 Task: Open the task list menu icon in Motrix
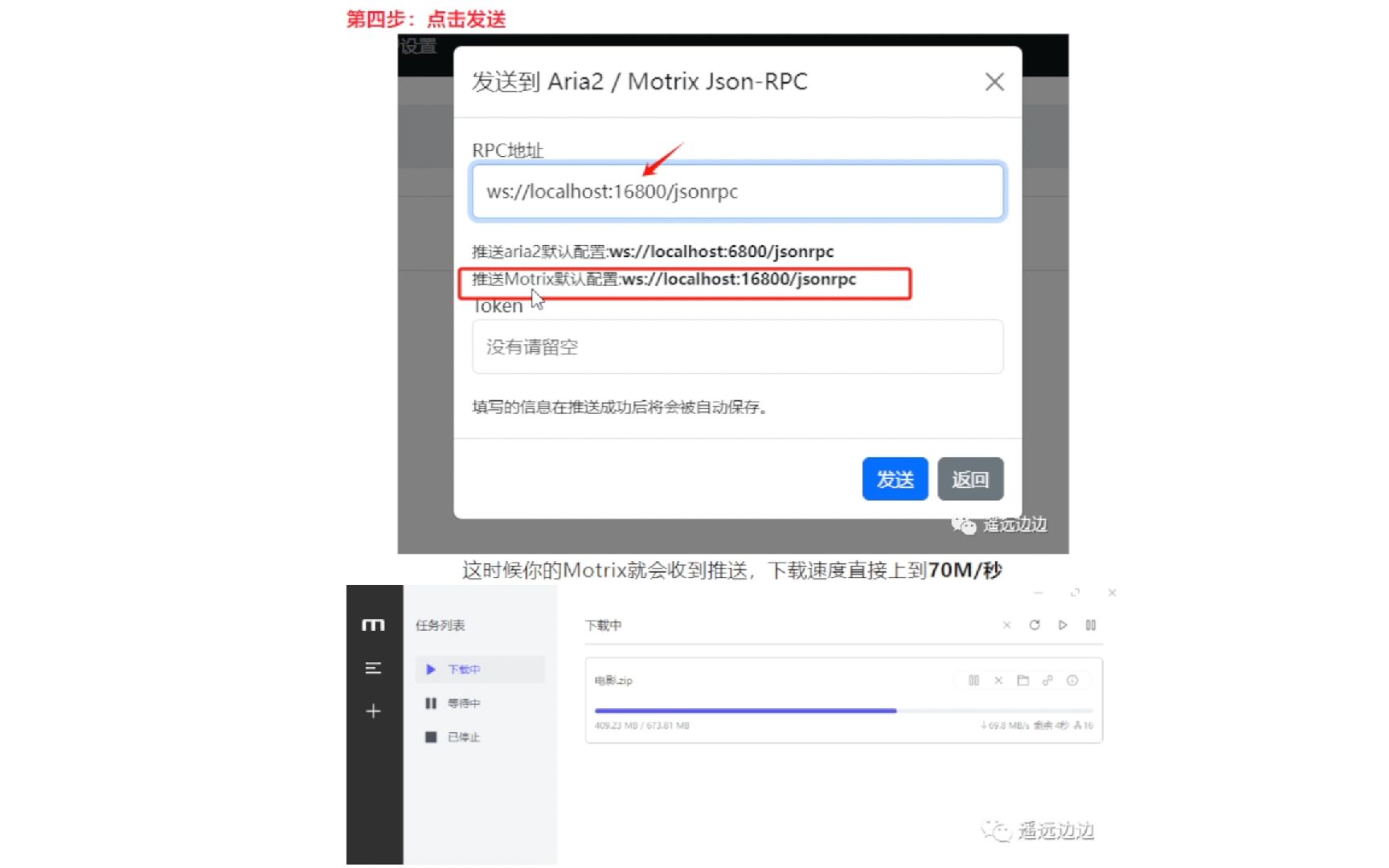coord(373,668)
